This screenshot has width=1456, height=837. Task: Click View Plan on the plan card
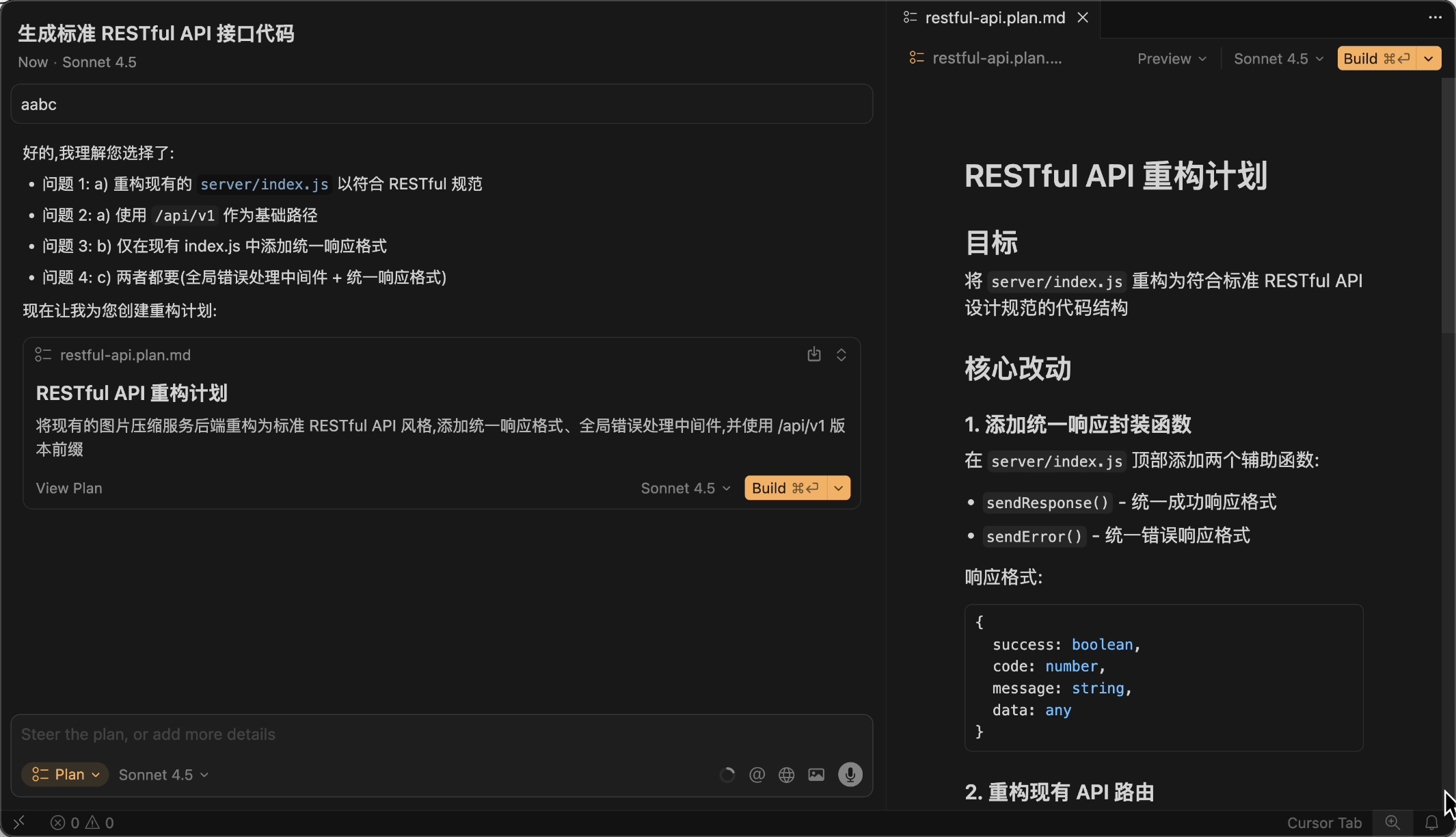[x=69, y=488]
